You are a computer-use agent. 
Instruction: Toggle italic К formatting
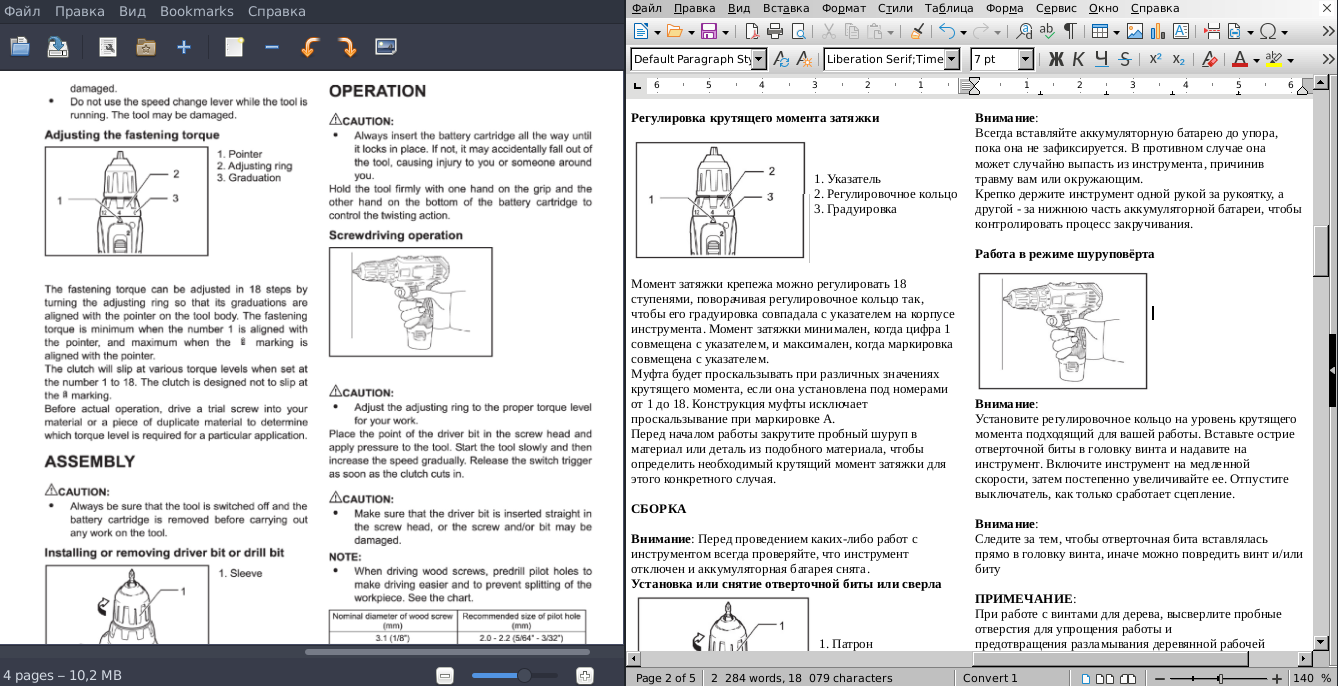click(x=1078, y=60)
